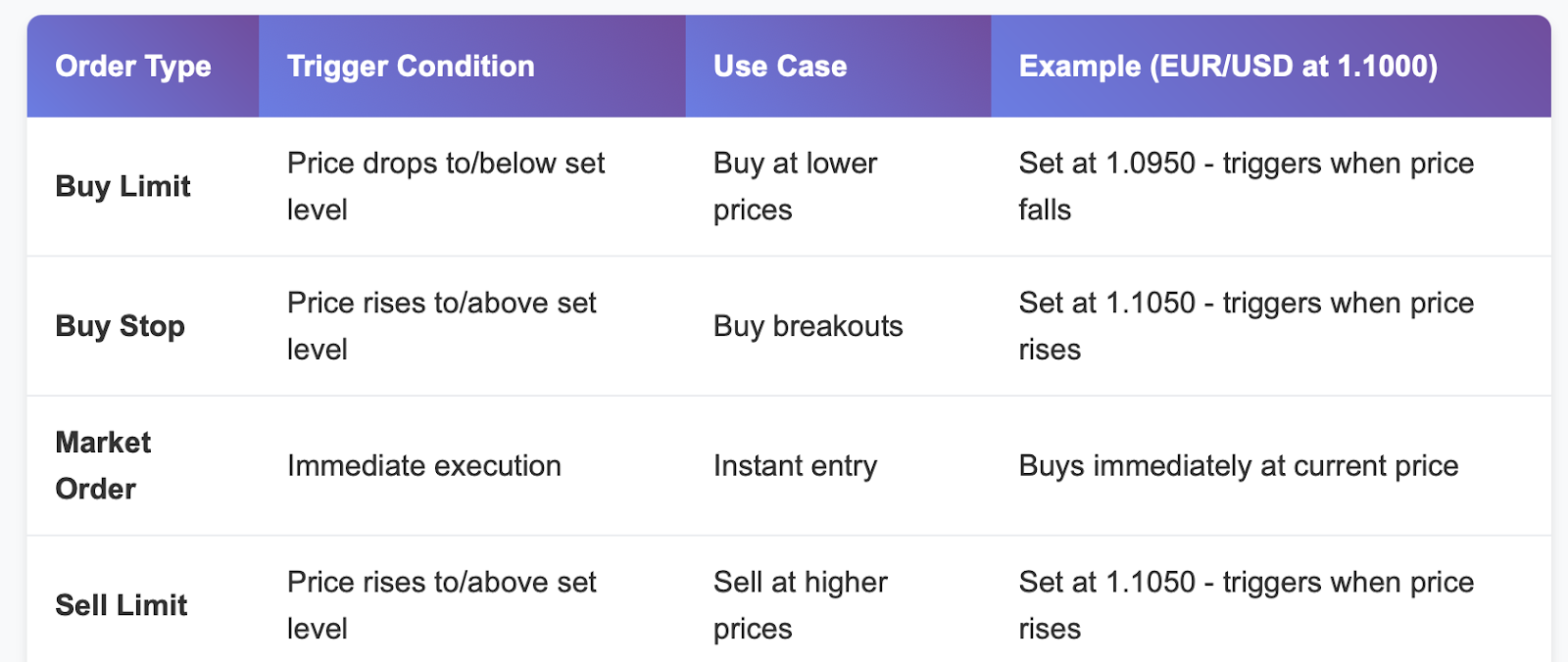
Task: Click the 'Buy at lower prices' cell
Action: [795, 186]
